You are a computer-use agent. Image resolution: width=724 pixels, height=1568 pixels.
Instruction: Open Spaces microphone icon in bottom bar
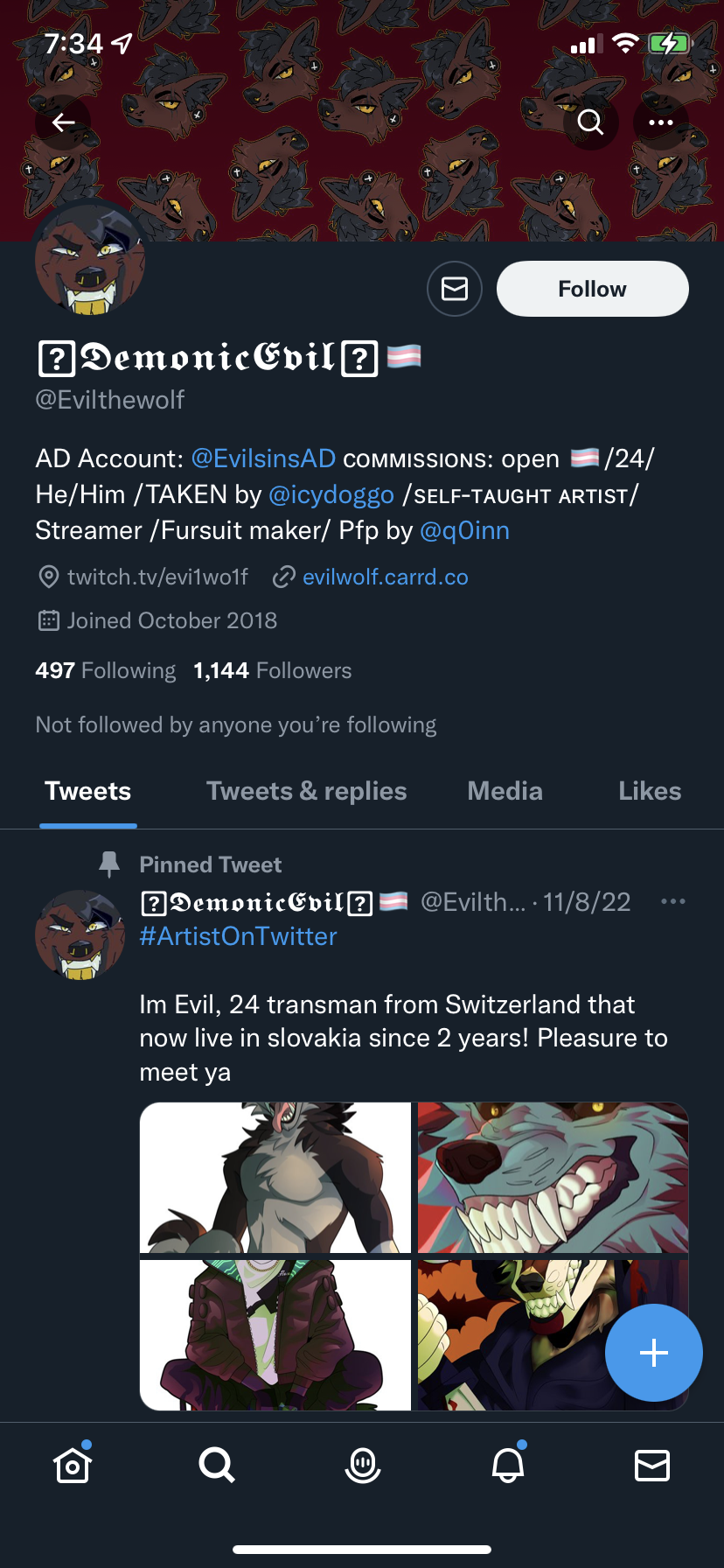click(363, 1465)
